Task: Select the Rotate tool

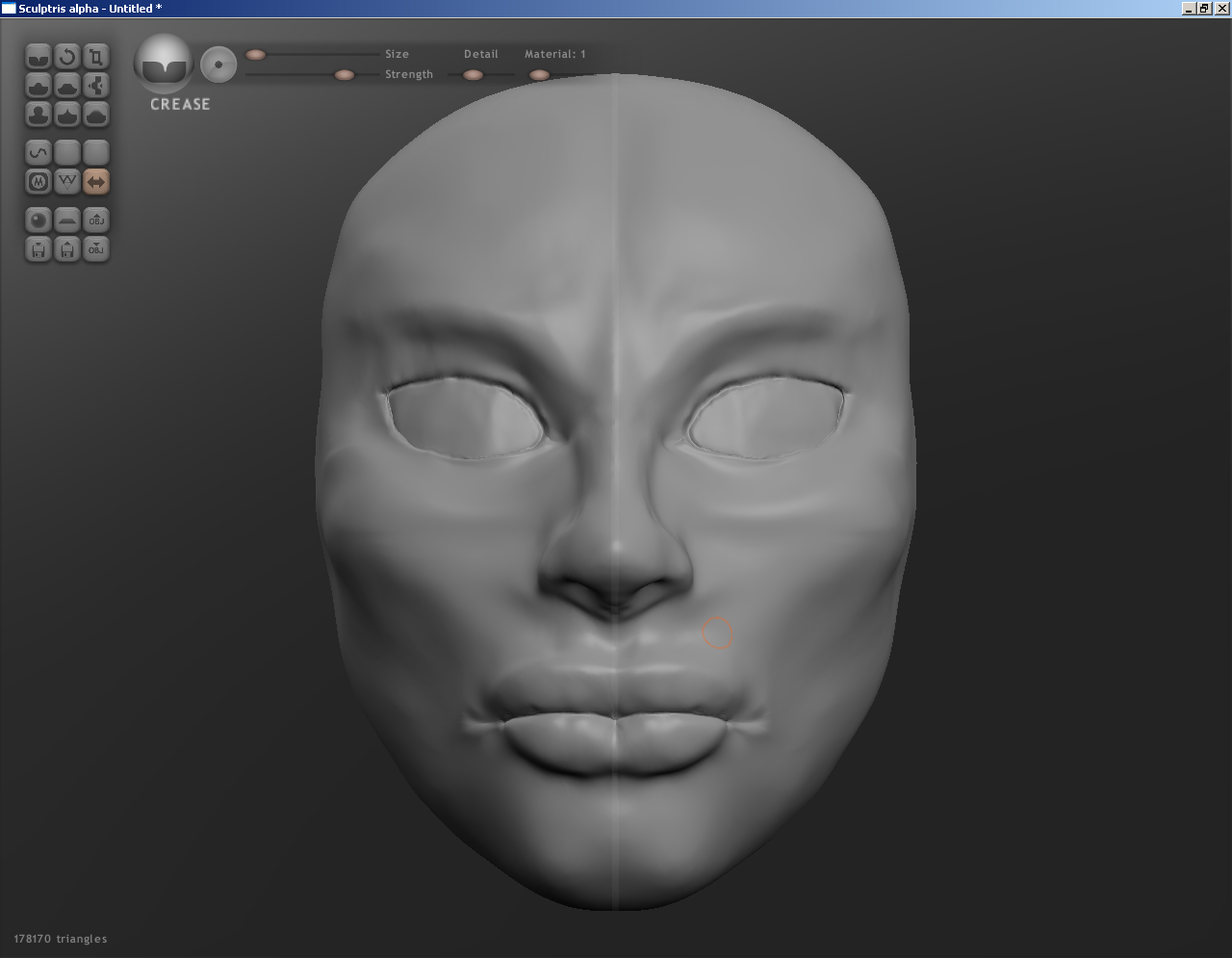Action: click(x=66, y=57)
